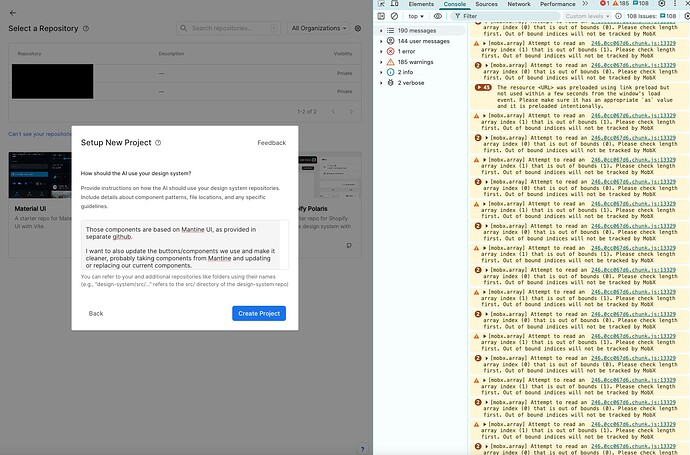
Task: Focus Search repositories field
Action: [228, 28]
